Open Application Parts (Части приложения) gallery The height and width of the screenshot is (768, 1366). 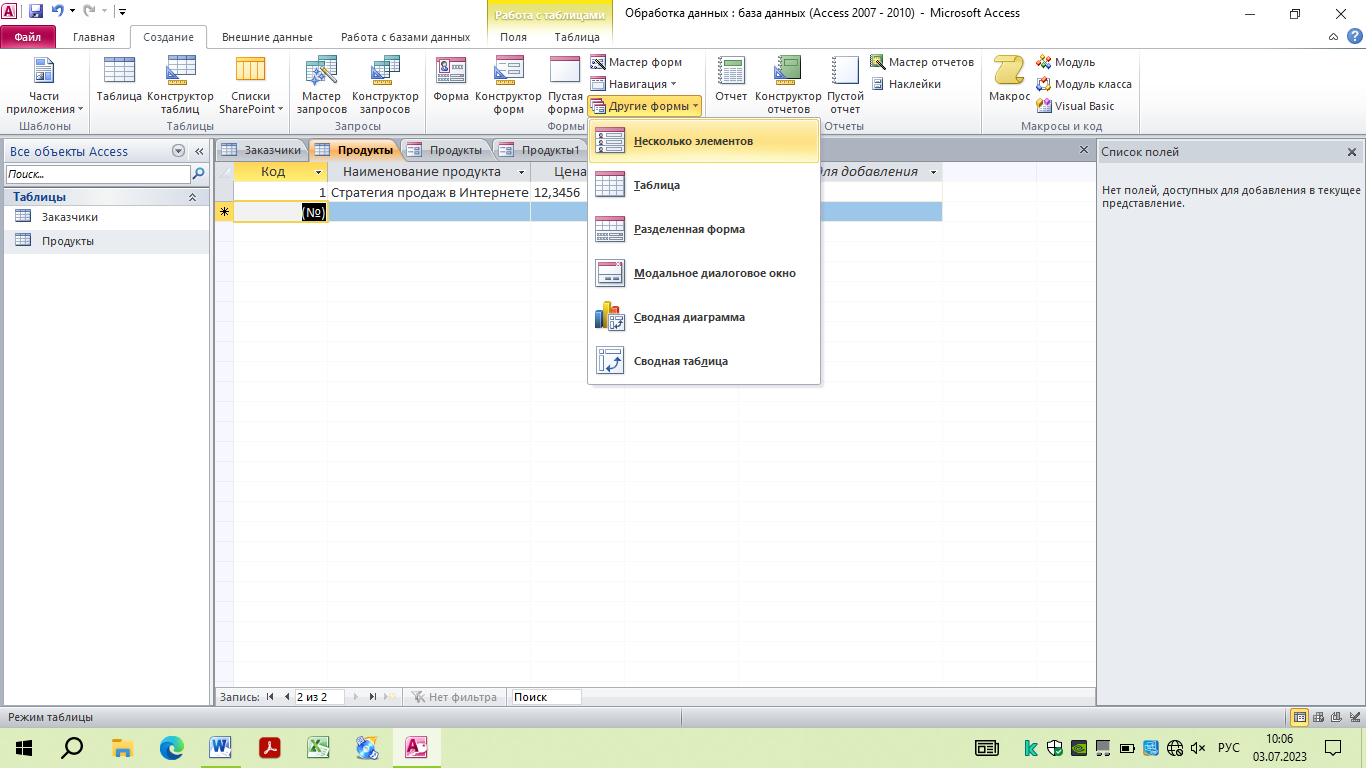coord(44,85)
